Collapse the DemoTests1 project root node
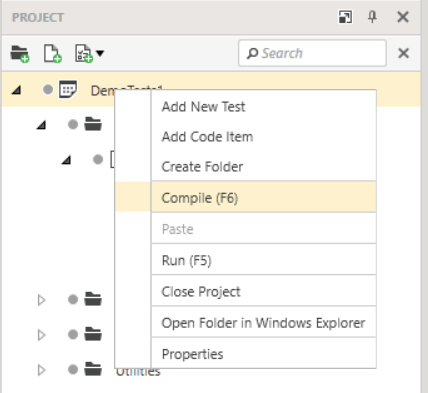 click(x=16, y=90)
